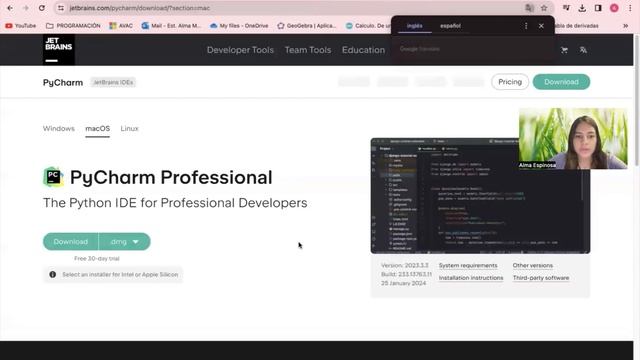
Task: Open the YouTube bookmark
Action: pos(20,26)
